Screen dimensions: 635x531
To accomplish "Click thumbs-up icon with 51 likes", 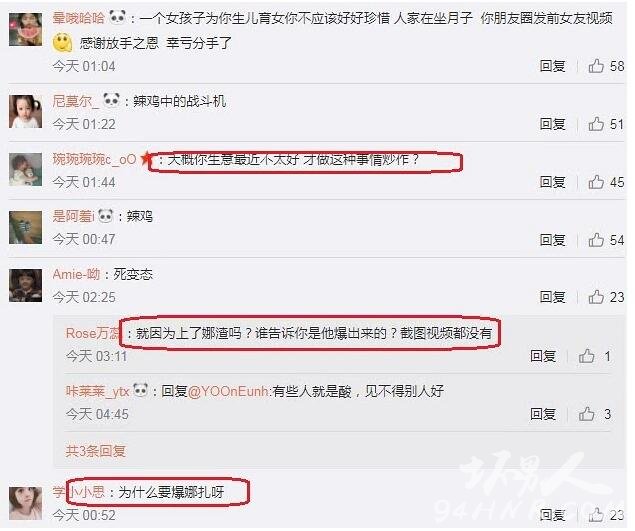I will pyautogui.click(x=596, y=124).
